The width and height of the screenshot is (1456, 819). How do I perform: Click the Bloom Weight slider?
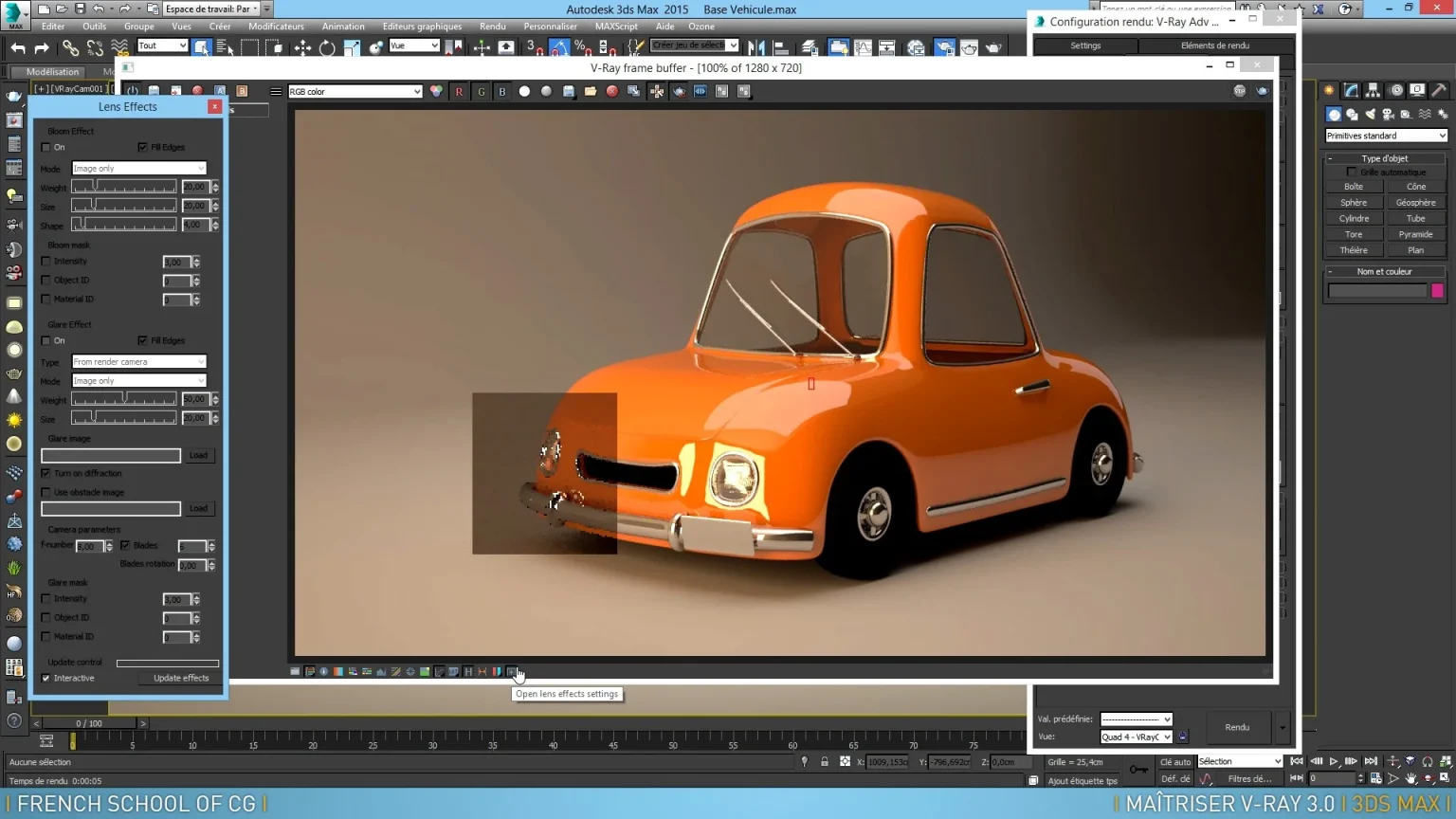coord(124,187)
